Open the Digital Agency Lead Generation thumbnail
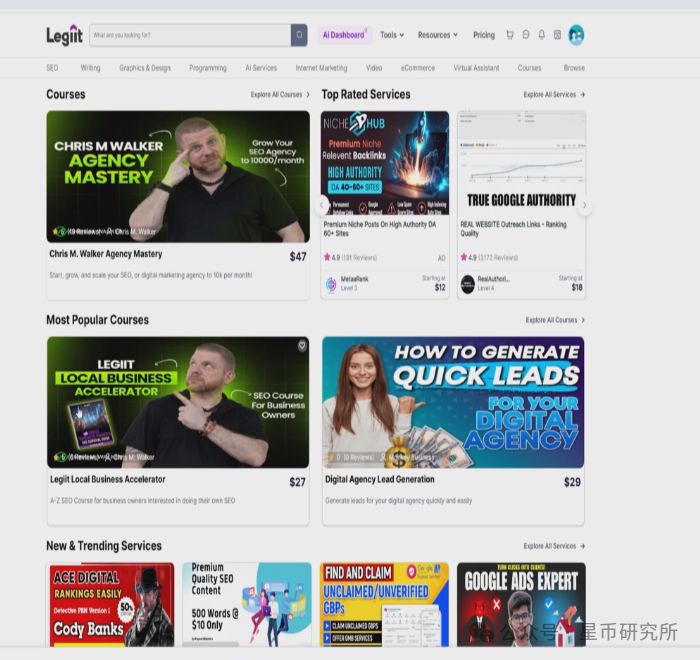700x660 pixels. point(453,402)
